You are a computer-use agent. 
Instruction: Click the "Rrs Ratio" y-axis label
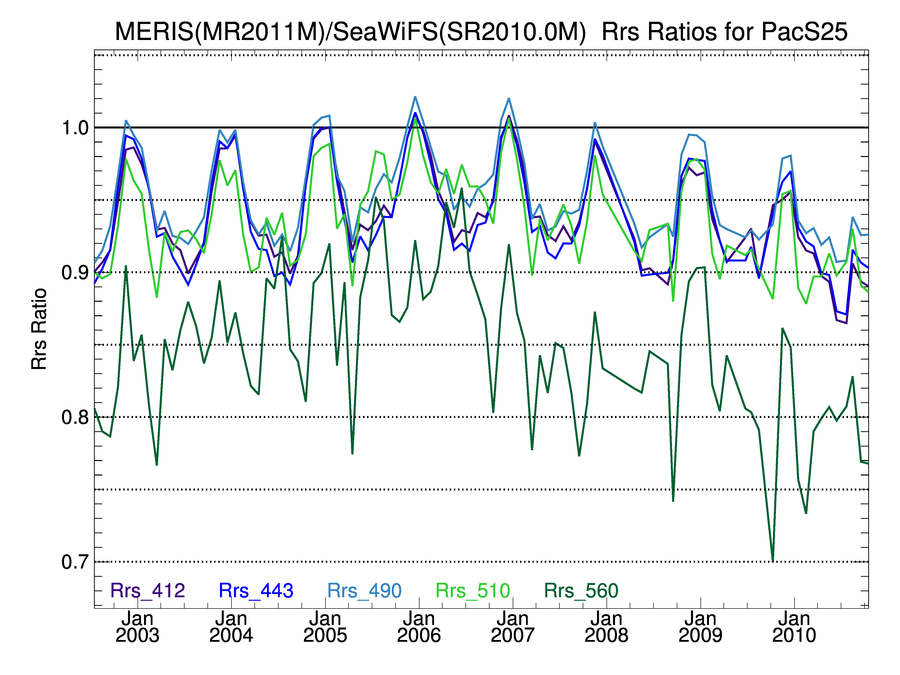click(39, 329)
